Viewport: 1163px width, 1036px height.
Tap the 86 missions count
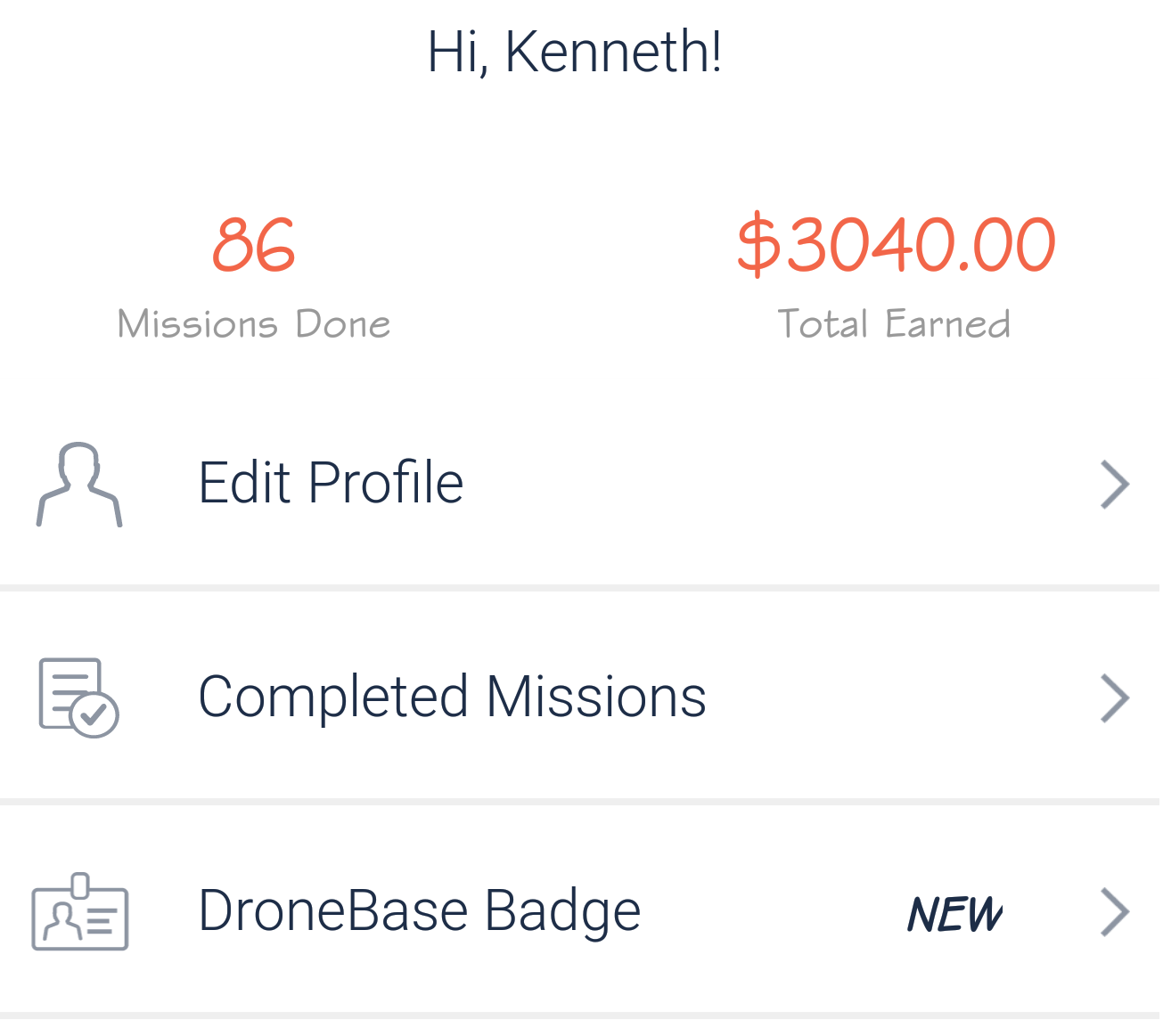pos(254,244)
